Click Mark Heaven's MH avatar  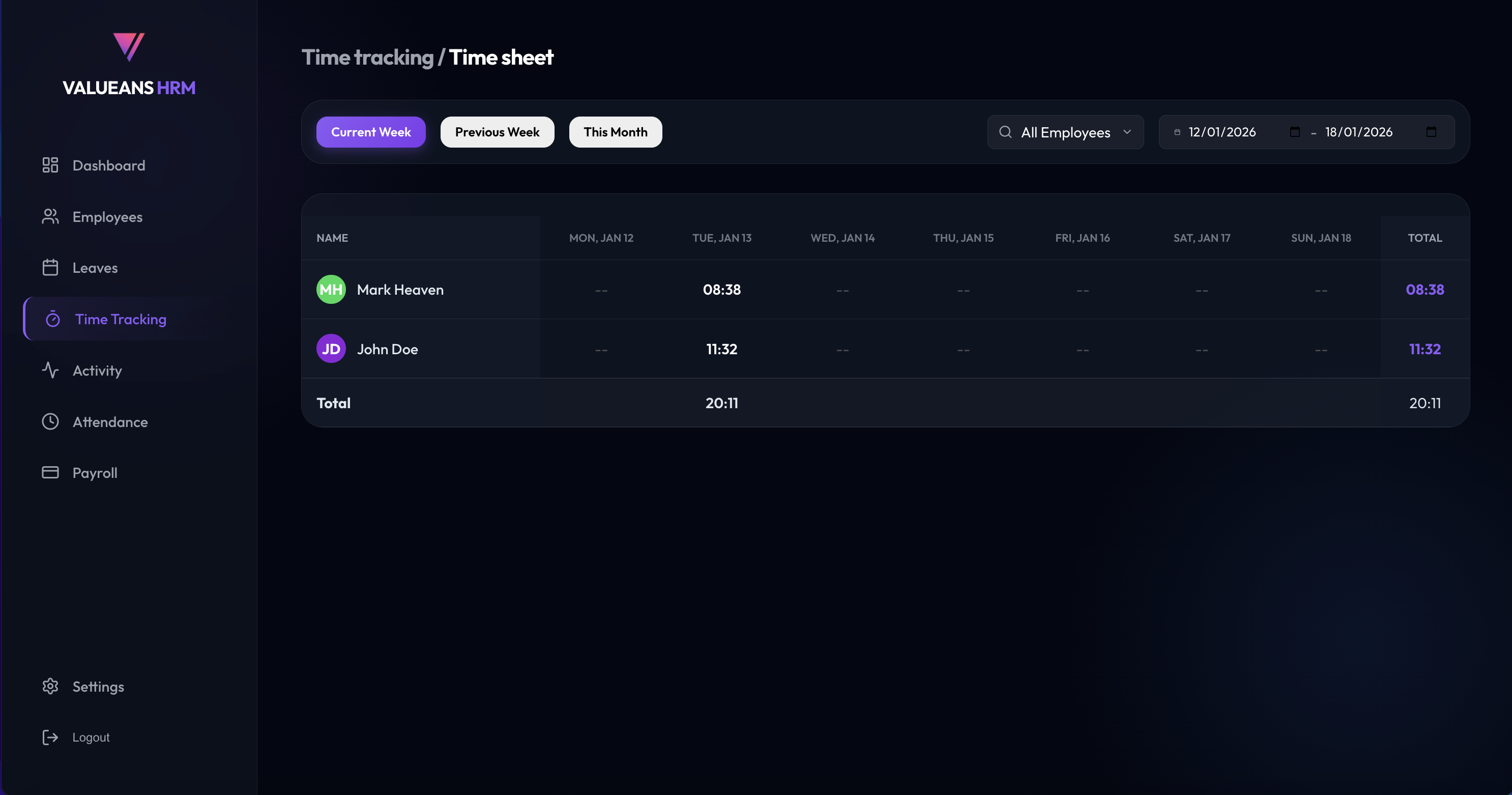(331, 290)
